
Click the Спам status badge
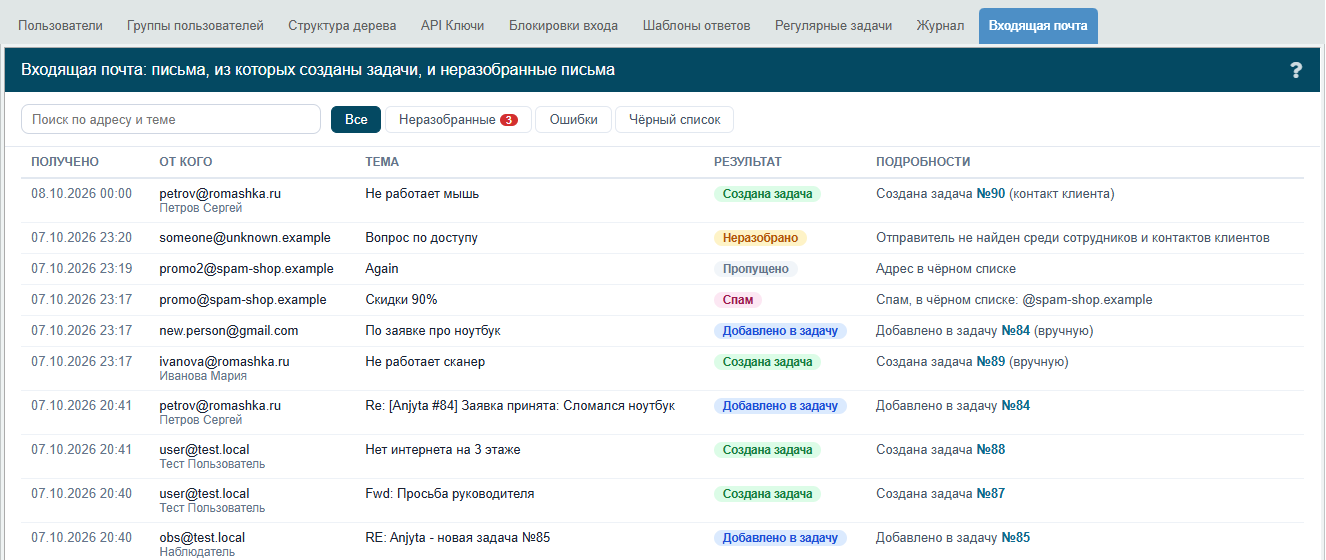click(737, 299)
